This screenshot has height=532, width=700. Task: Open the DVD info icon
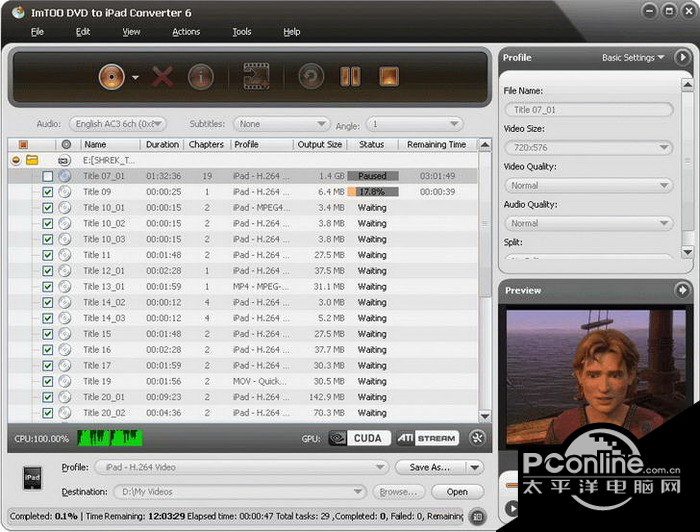pos(201,77)
